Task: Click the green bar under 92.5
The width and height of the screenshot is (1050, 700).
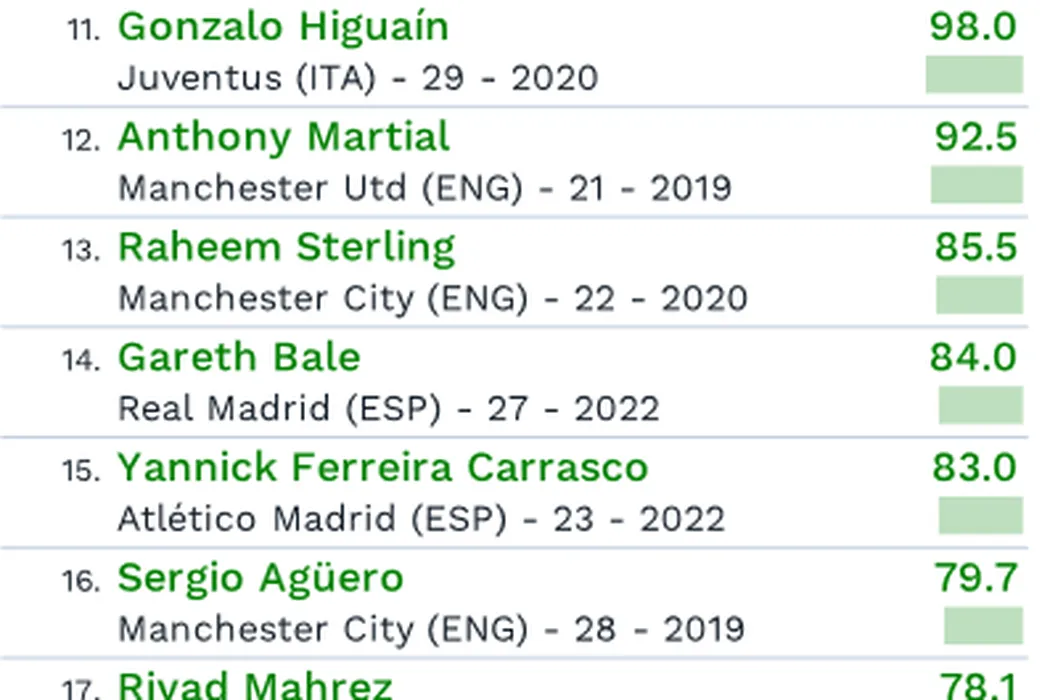Action: click(976, 185)
